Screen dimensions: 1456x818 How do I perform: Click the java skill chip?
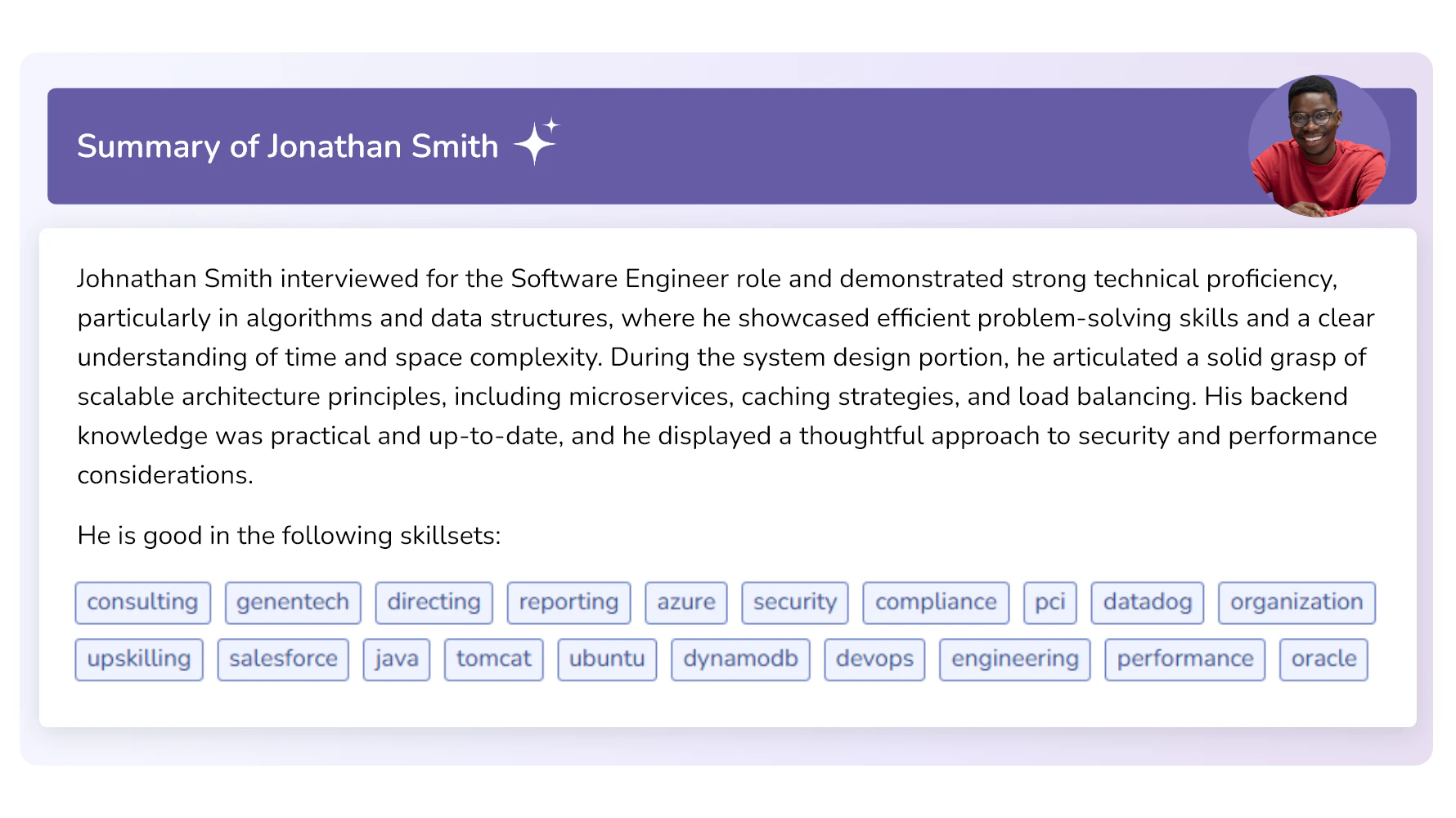click(396, 659)
